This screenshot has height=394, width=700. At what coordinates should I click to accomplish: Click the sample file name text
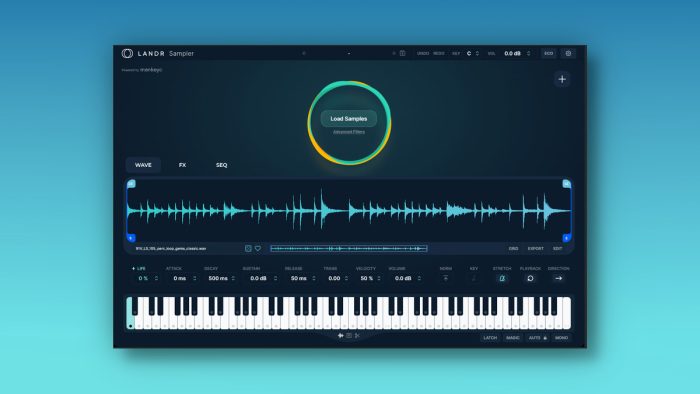click(171, 249)
